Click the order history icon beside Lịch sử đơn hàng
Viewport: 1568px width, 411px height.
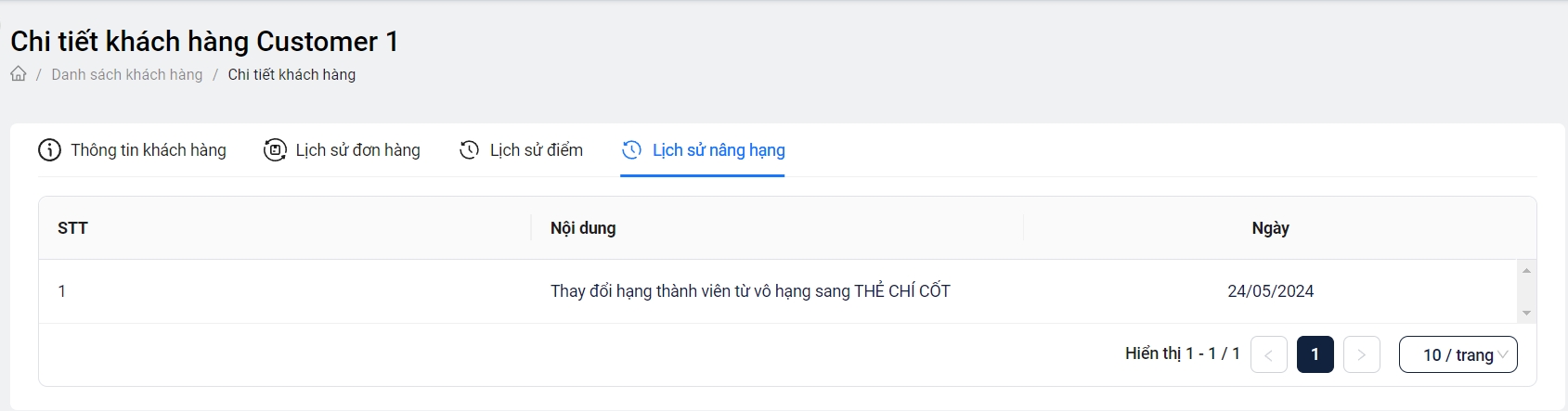[x=275, y=150]
